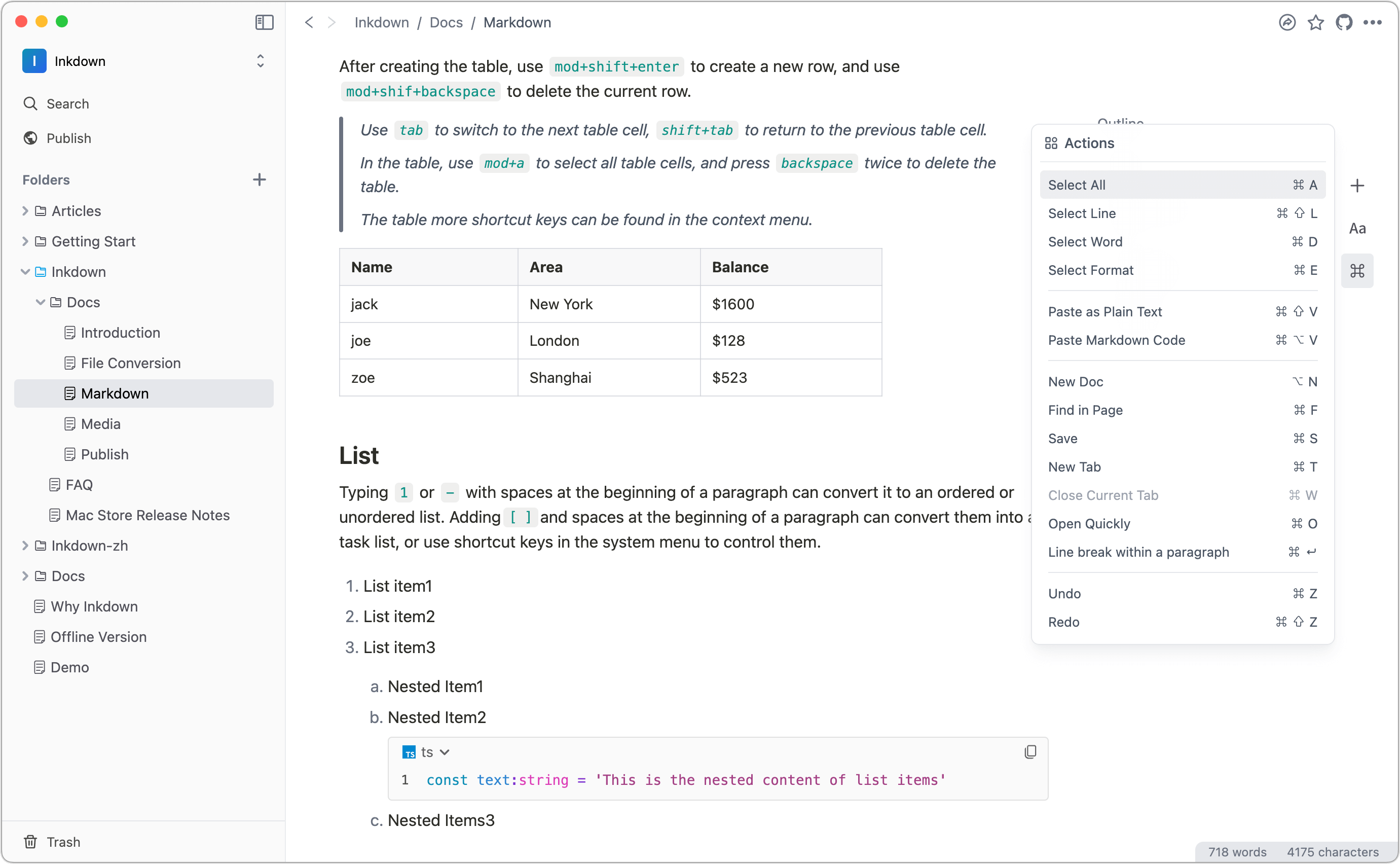
Task: Click line 1 of the code block
Action: tap(686, 780)
